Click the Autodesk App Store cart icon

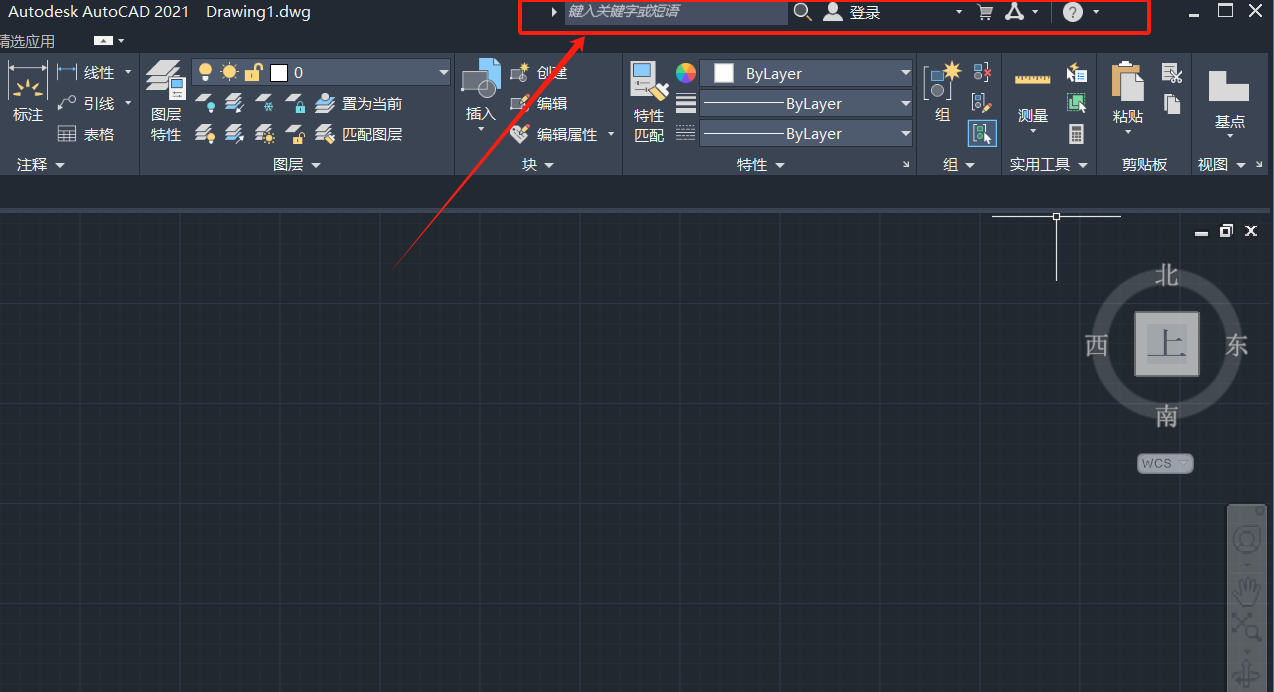tap(985, 12)
